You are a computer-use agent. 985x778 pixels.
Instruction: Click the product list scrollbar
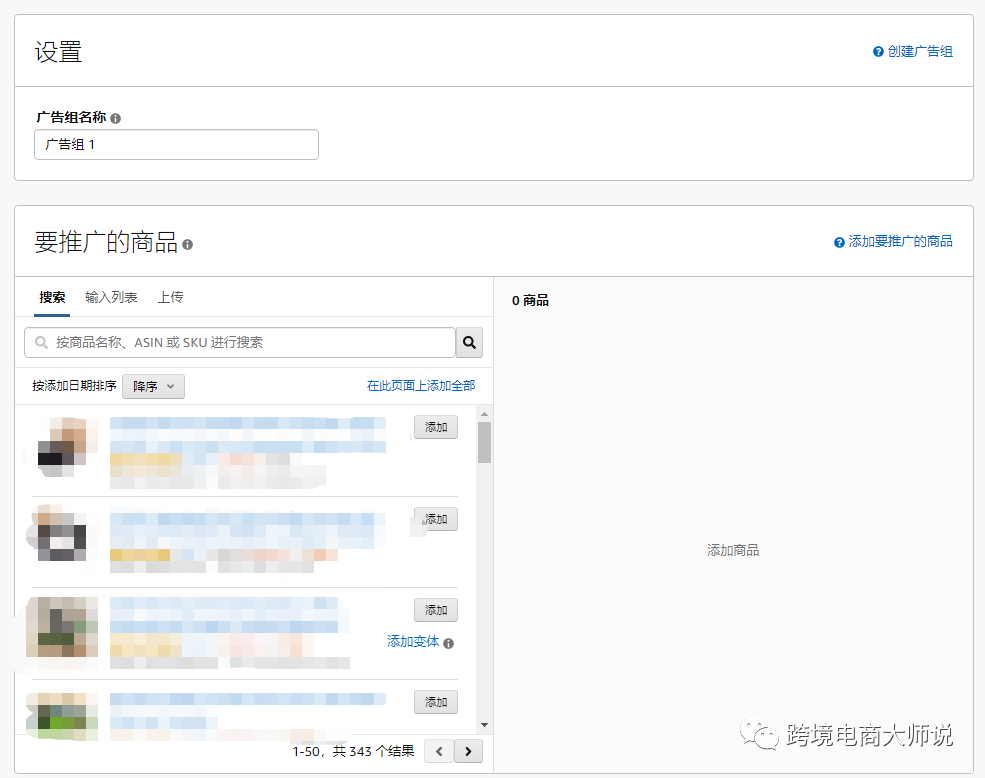point(484,445)
